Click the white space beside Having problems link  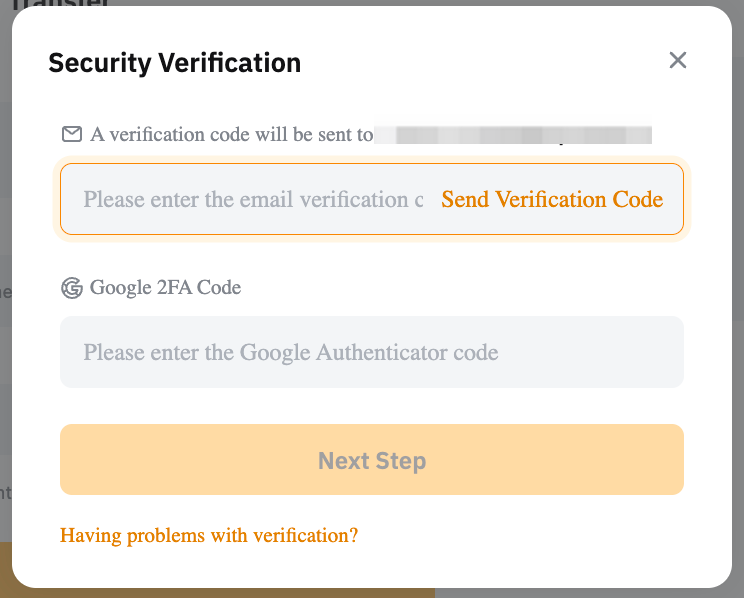[550, 535]
